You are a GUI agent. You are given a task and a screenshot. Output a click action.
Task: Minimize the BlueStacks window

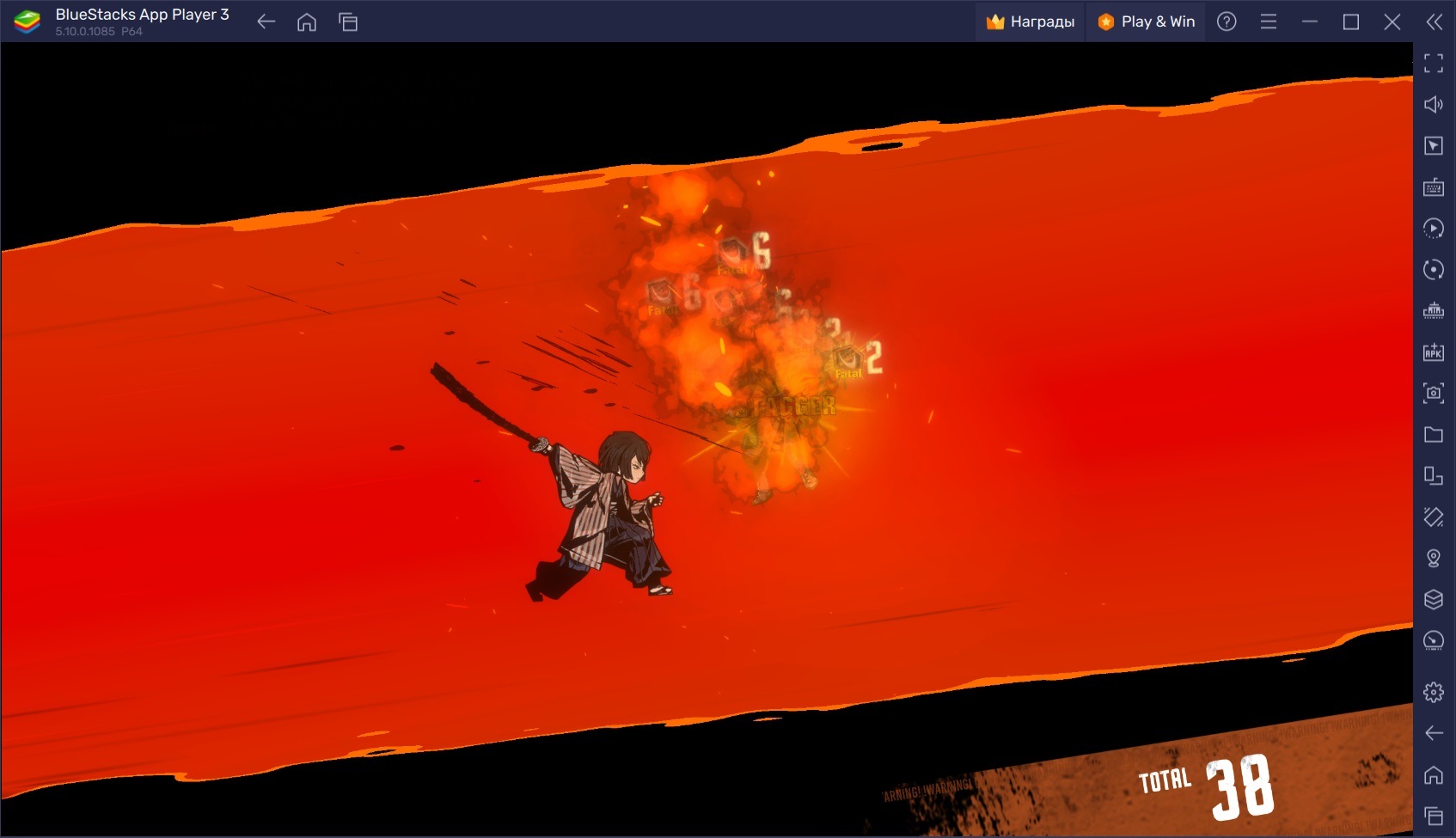point(1310,21)
